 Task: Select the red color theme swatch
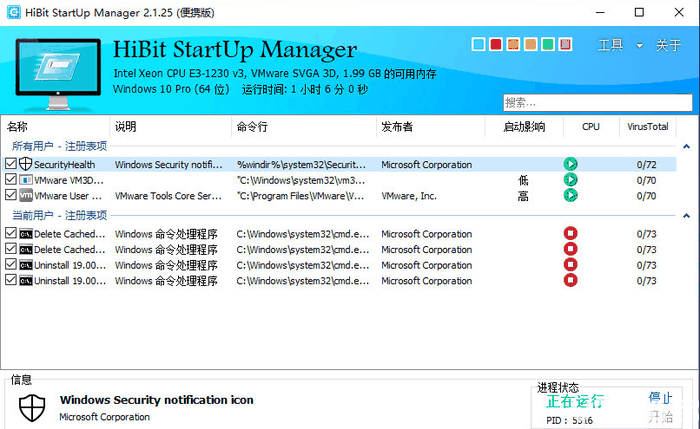(496, 45)
